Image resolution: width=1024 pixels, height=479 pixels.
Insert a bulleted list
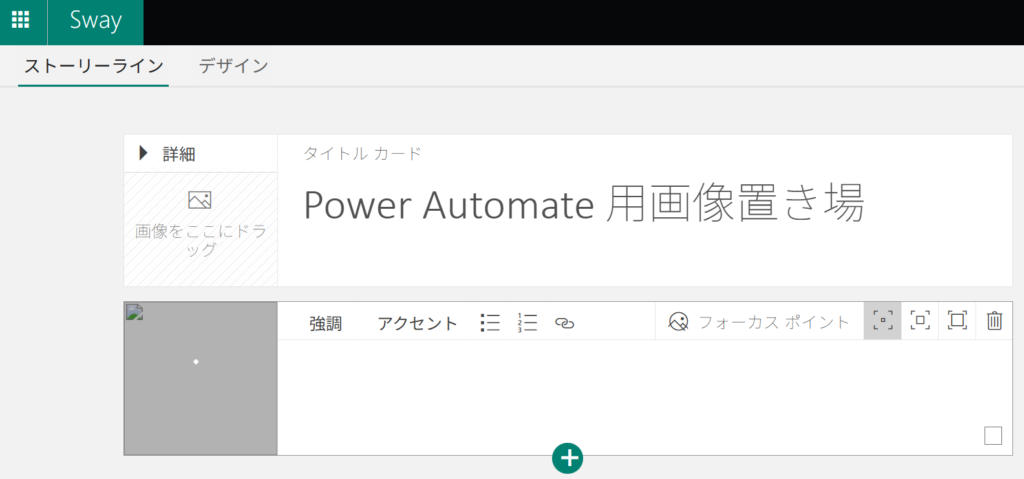pyautogui.click(x=490, y=323)
